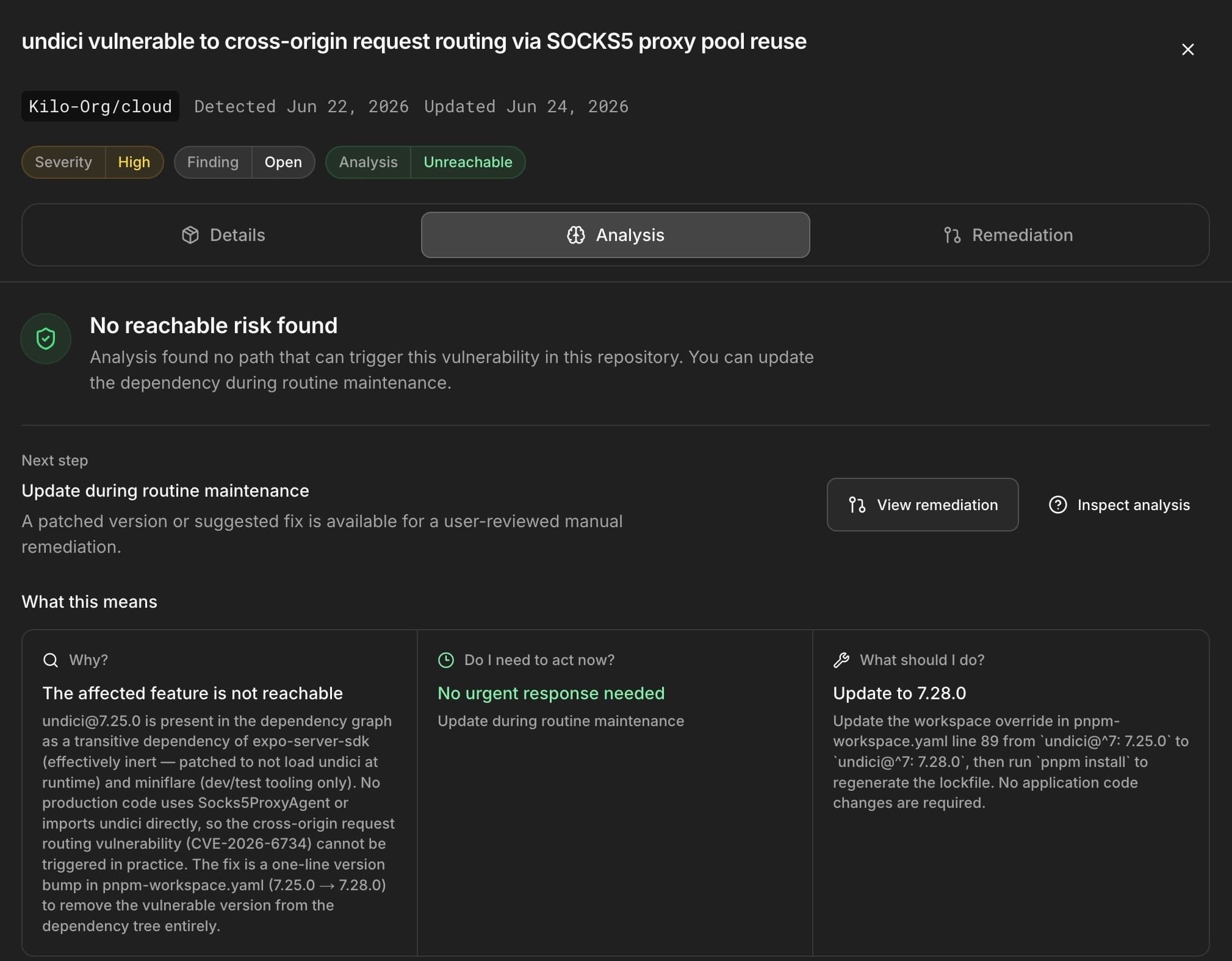The height and width of the screenshot is (961, 1232).
Task: Click the clock icon beside act now question
Action: 446,660
